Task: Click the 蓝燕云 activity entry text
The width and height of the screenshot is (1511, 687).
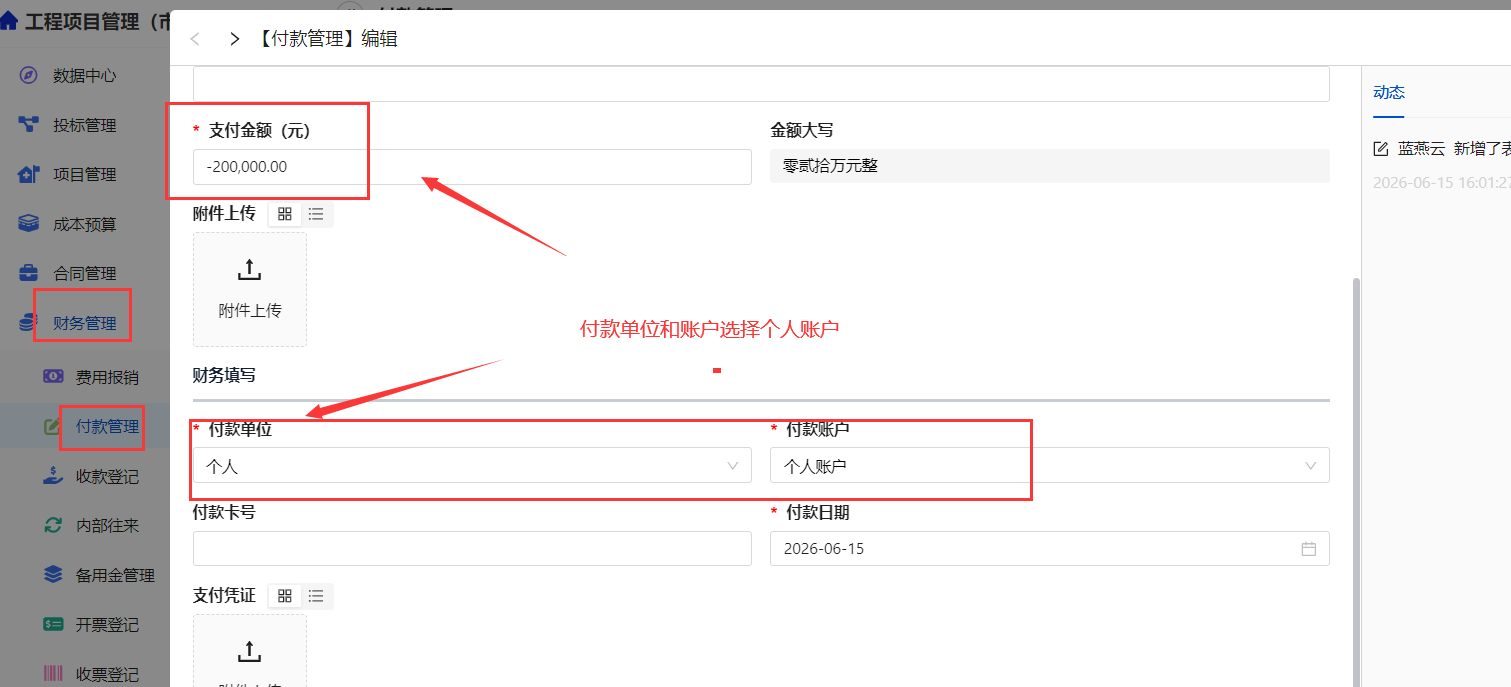Action: [1453, 149]
